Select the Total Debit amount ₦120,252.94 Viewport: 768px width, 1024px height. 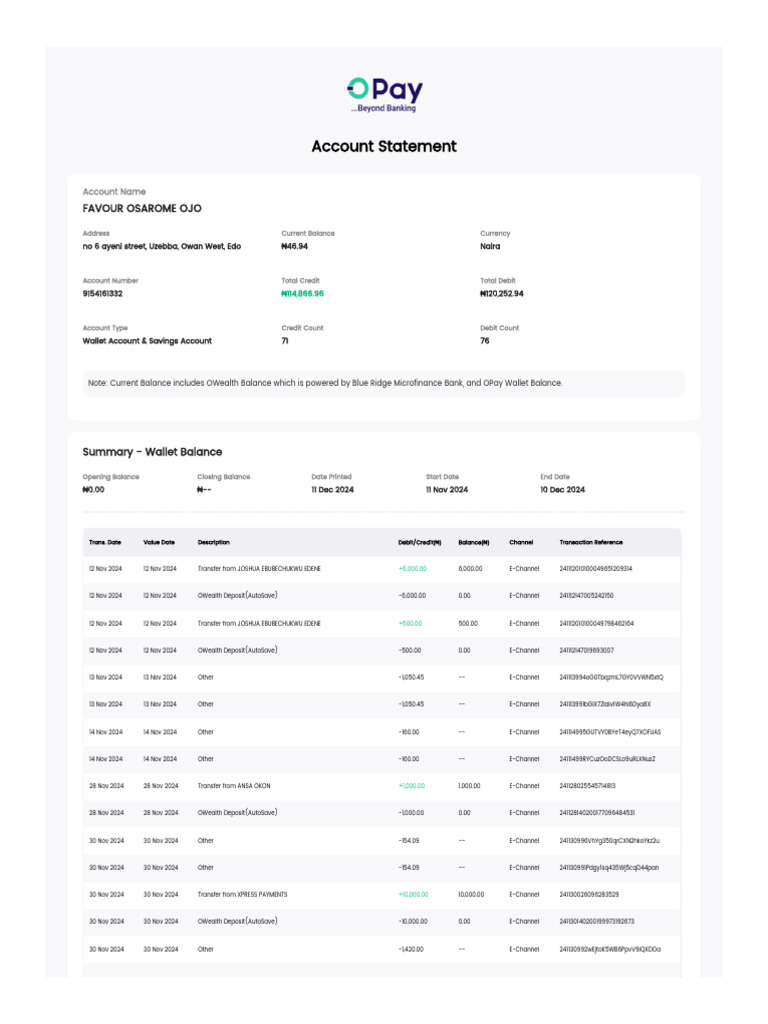click(x=502, y=294)
